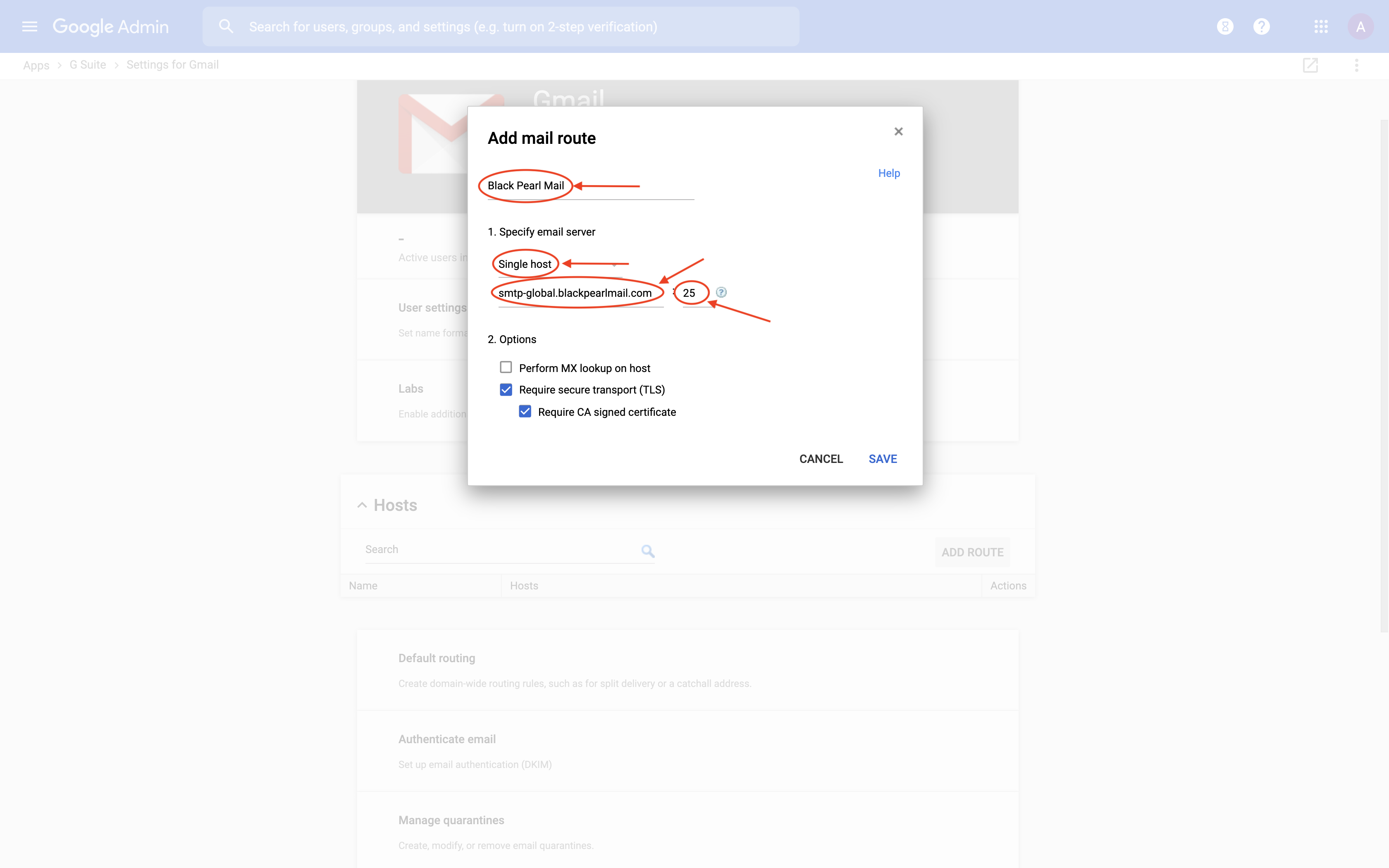The width and height of the screenshot is (1389, 868).
Task: Click the search magnifier icon in top bar
Action: (226, 26)
